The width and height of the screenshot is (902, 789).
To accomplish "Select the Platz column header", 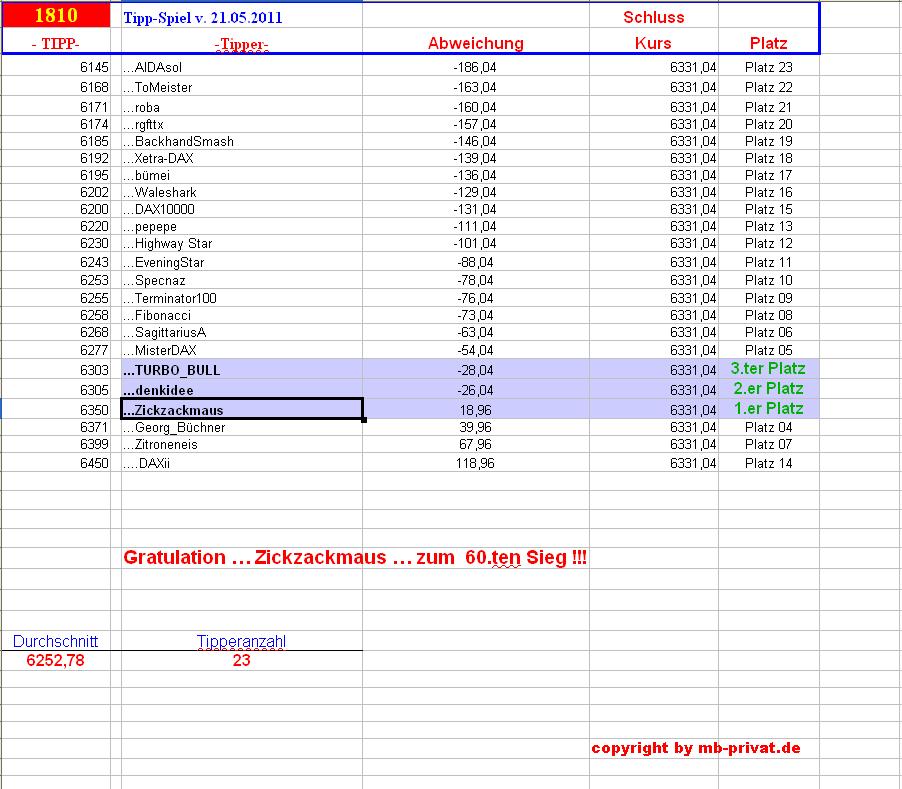I will (x=769, y=43).
